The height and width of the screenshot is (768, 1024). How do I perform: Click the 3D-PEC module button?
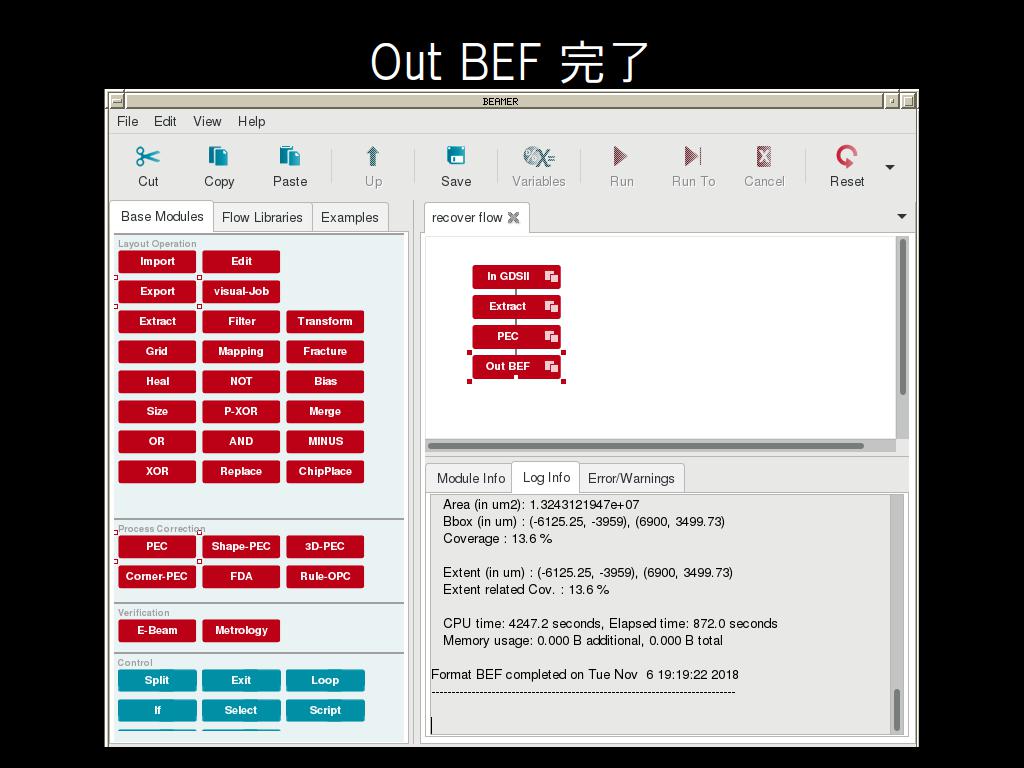tap(325, 547)
